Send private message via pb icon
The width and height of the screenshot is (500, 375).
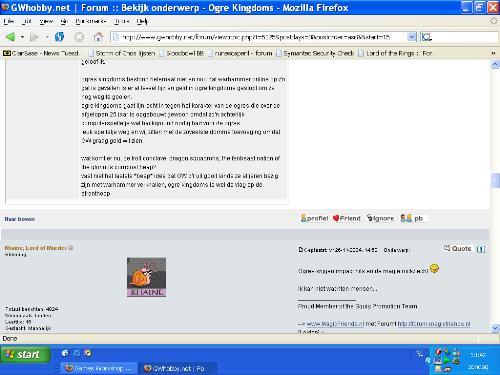coord(412,218)
